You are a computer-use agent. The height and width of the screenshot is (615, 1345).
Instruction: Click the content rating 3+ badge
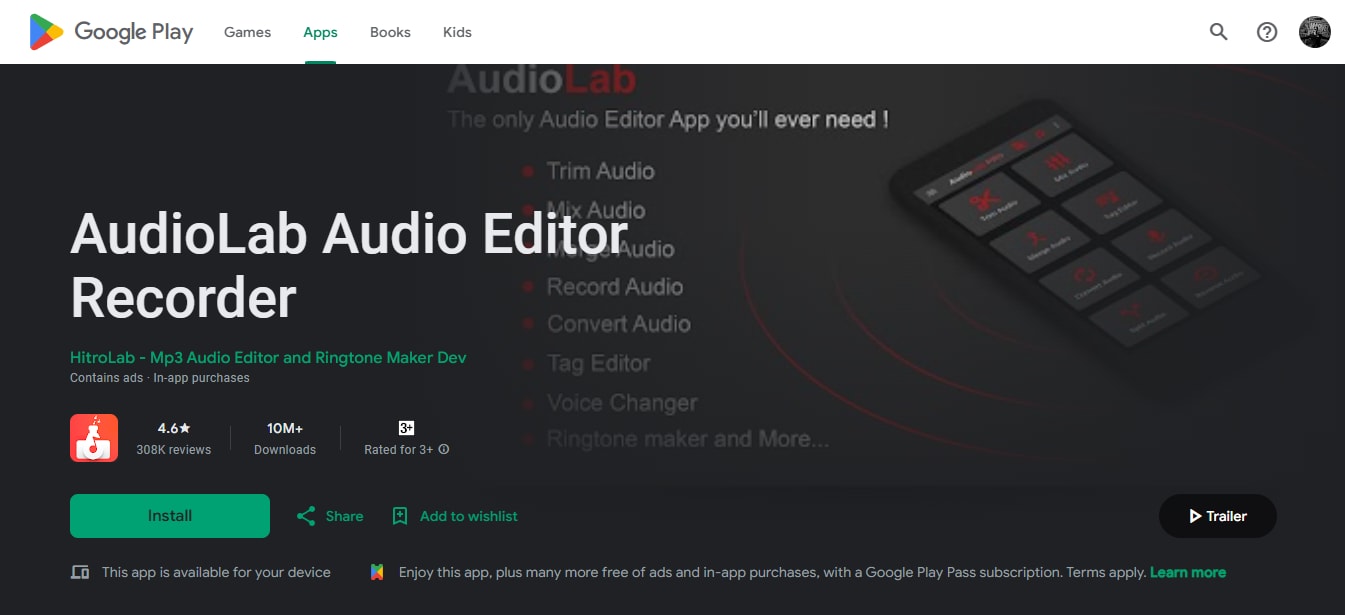click(406, 428)
